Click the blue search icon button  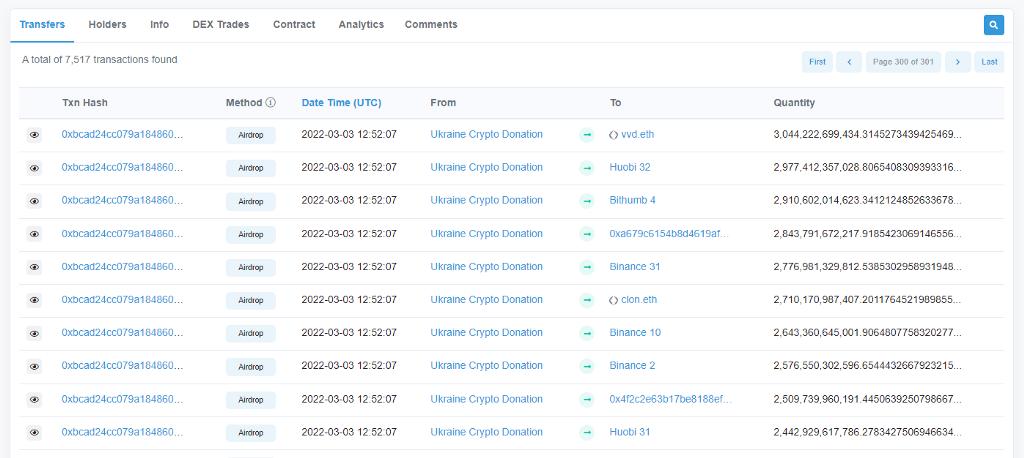coord(993,25)
